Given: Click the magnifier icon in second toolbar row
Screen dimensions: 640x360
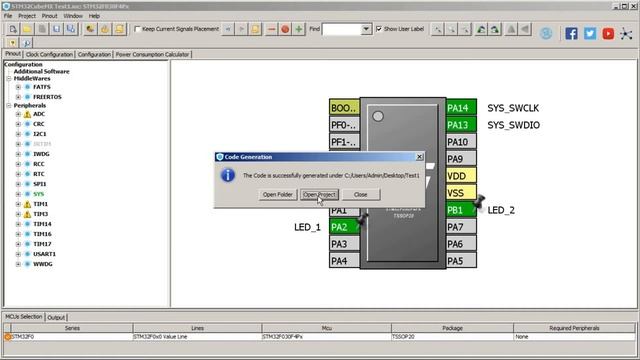Looking at the screenshot, I should (26, 43).
